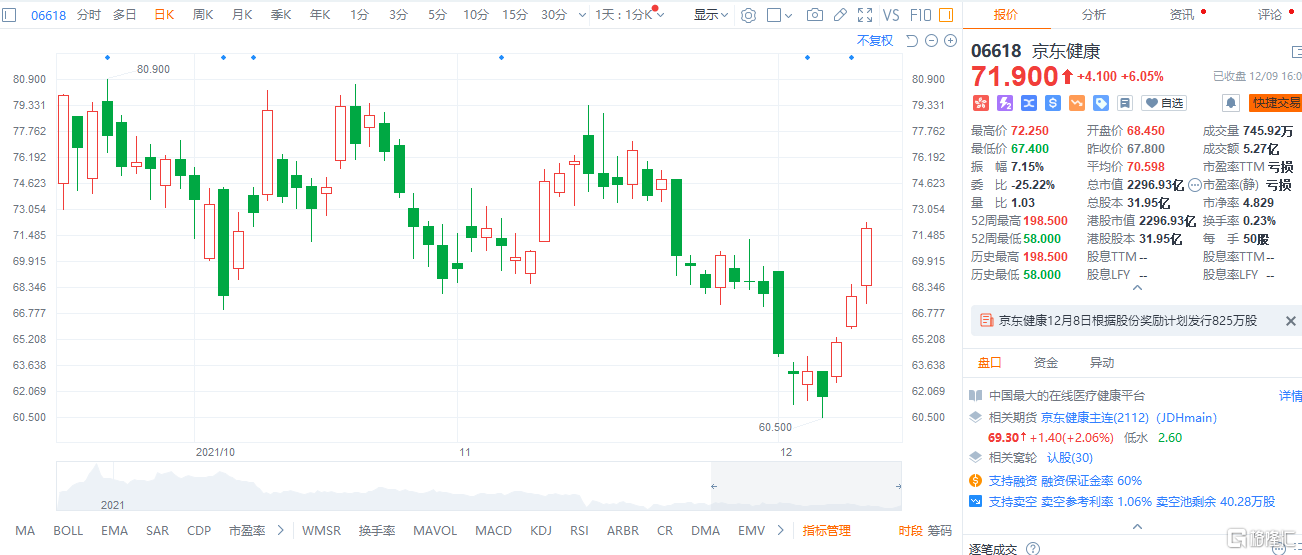
Task: Select the RSI indicator
Action: 579,531
